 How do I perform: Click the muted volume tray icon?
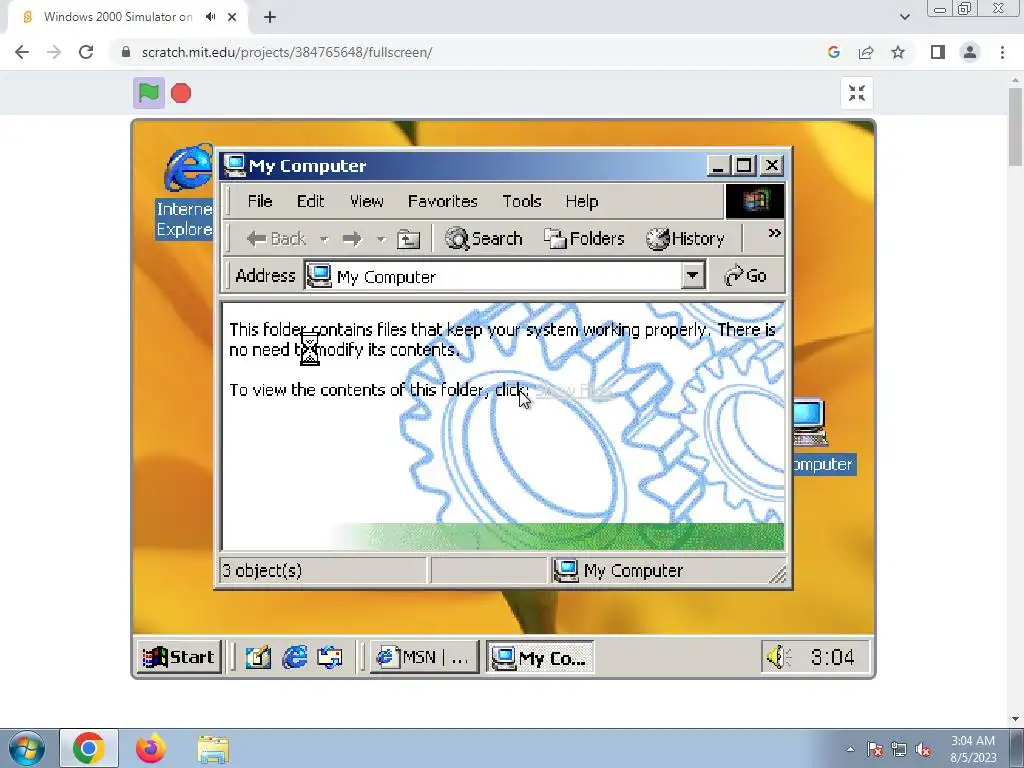click(x=923, y=749)
